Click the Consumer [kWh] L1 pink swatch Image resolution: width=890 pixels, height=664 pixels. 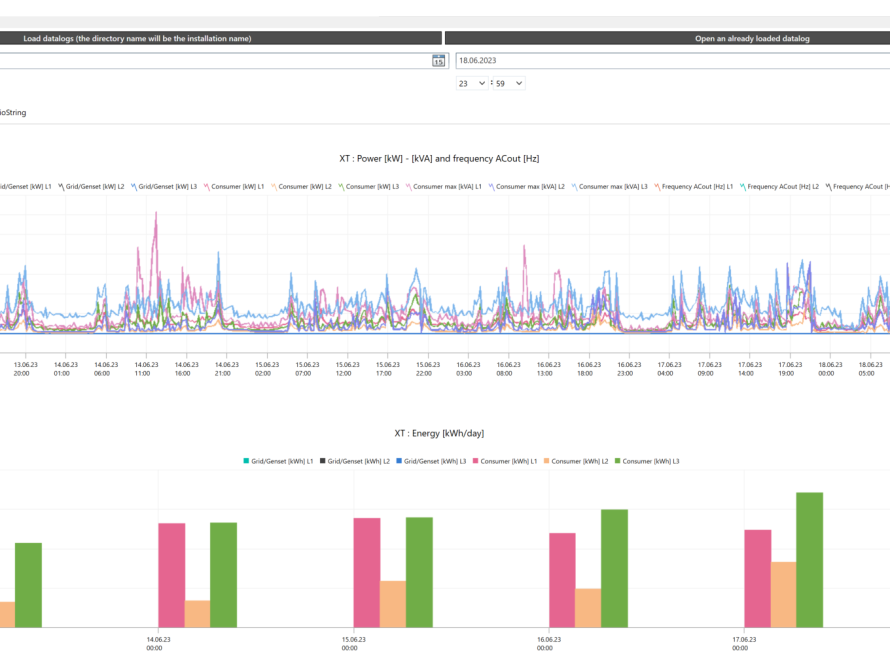pyautogui.click(x=477, y=461)
